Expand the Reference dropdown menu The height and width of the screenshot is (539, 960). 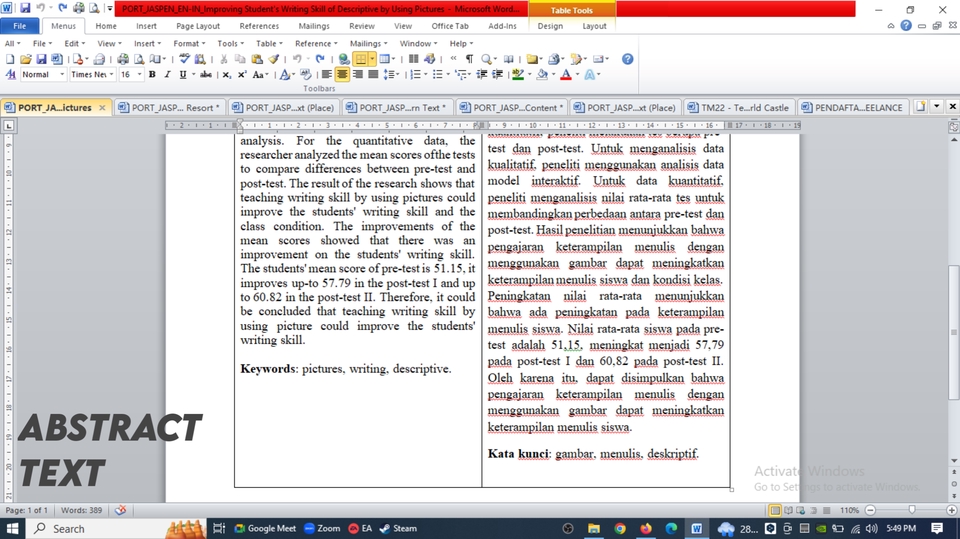(x=316, y=43)
